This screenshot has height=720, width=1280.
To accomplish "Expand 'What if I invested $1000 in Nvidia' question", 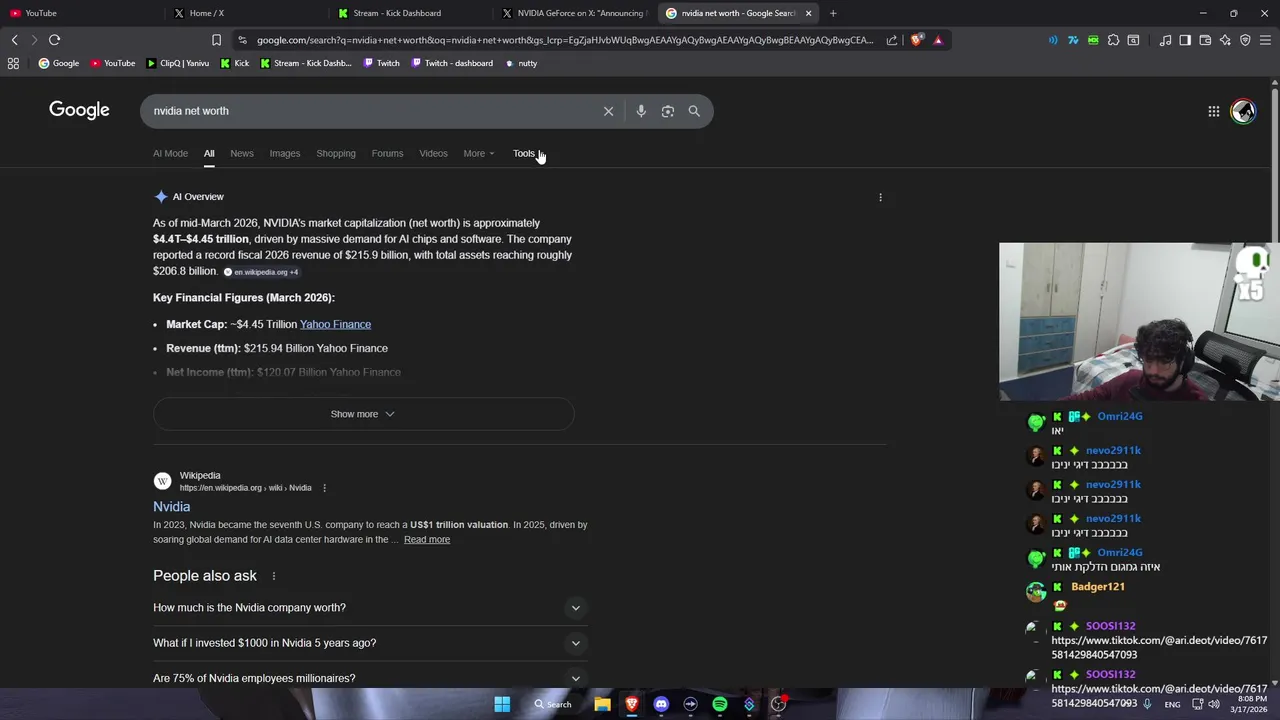I will (370, 643).
